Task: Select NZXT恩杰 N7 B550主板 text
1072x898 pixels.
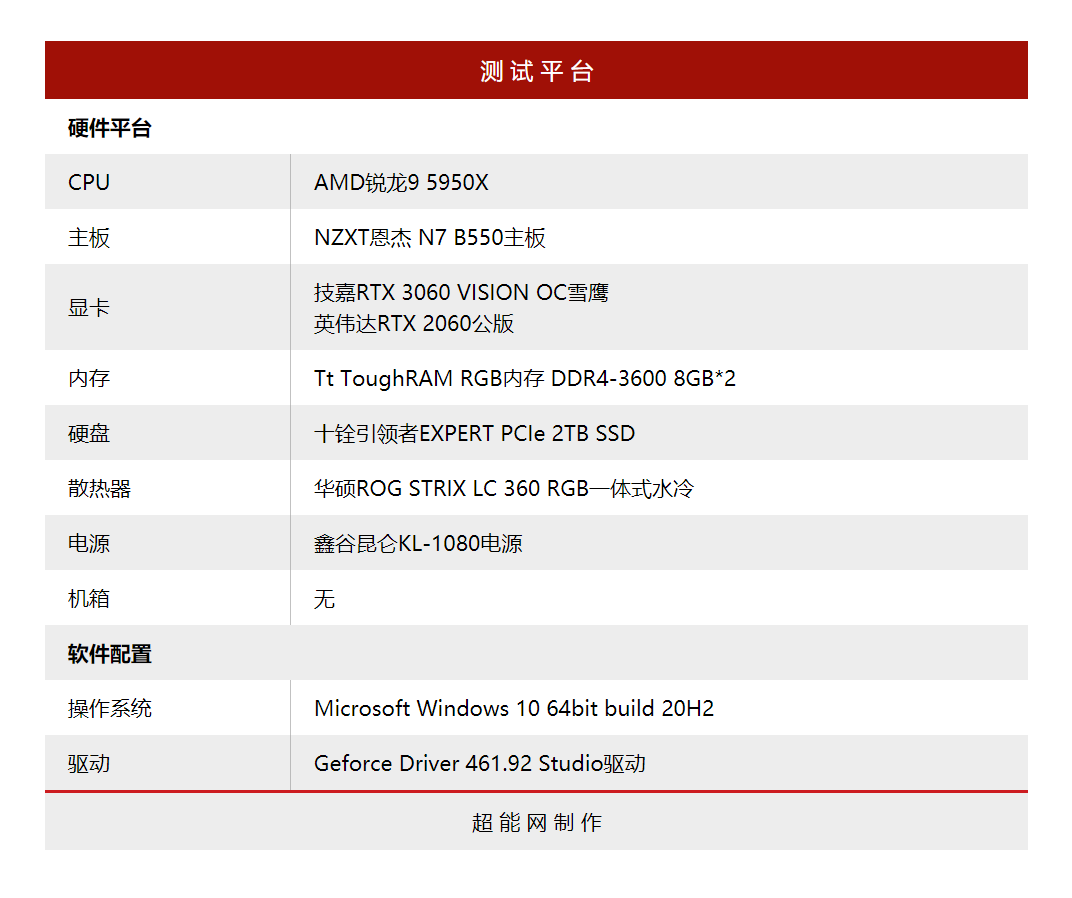Action: click(x=429, y=238)
